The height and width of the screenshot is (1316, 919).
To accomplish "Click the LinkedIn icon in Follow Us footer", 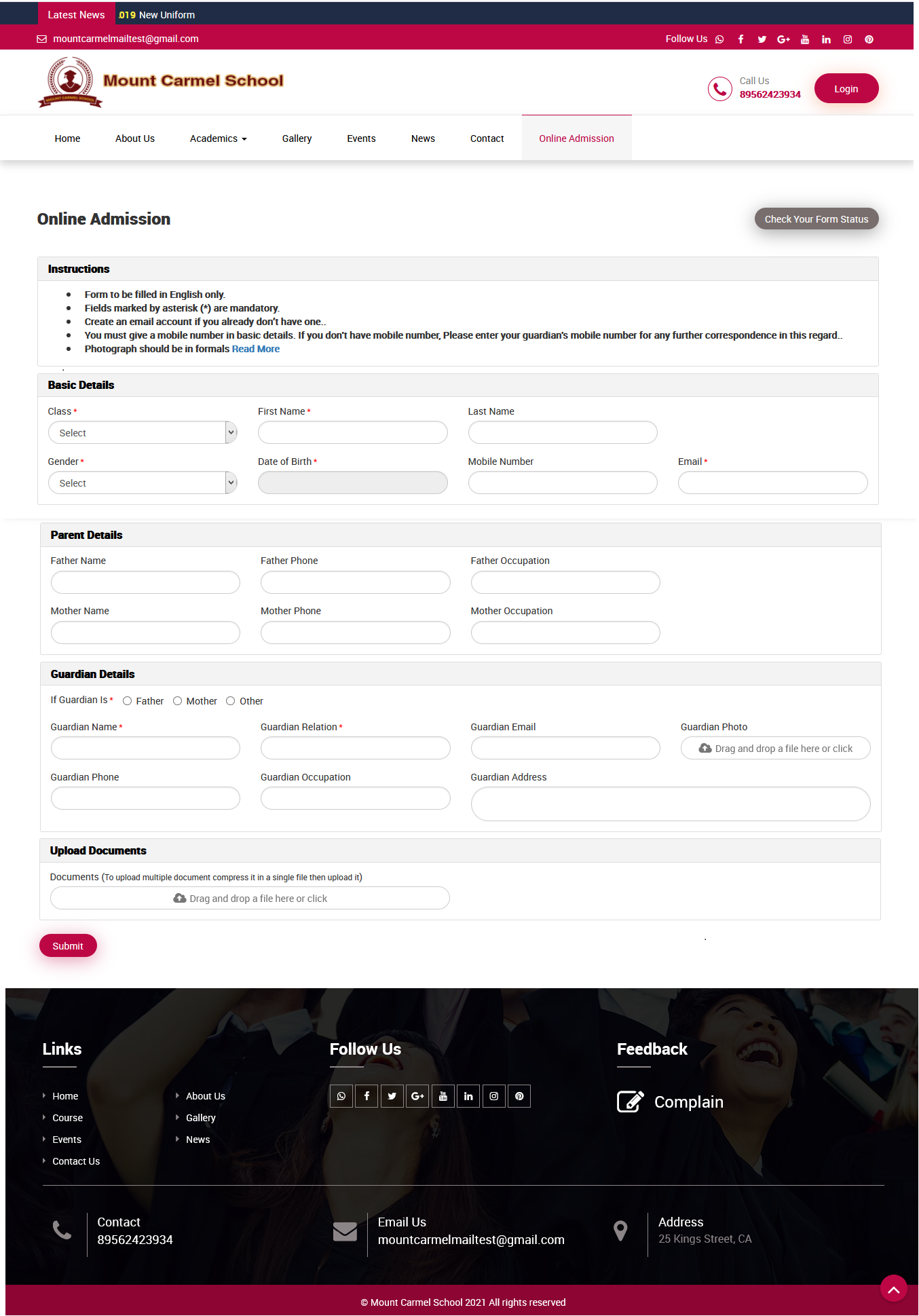I will (x=468, y=1095).
